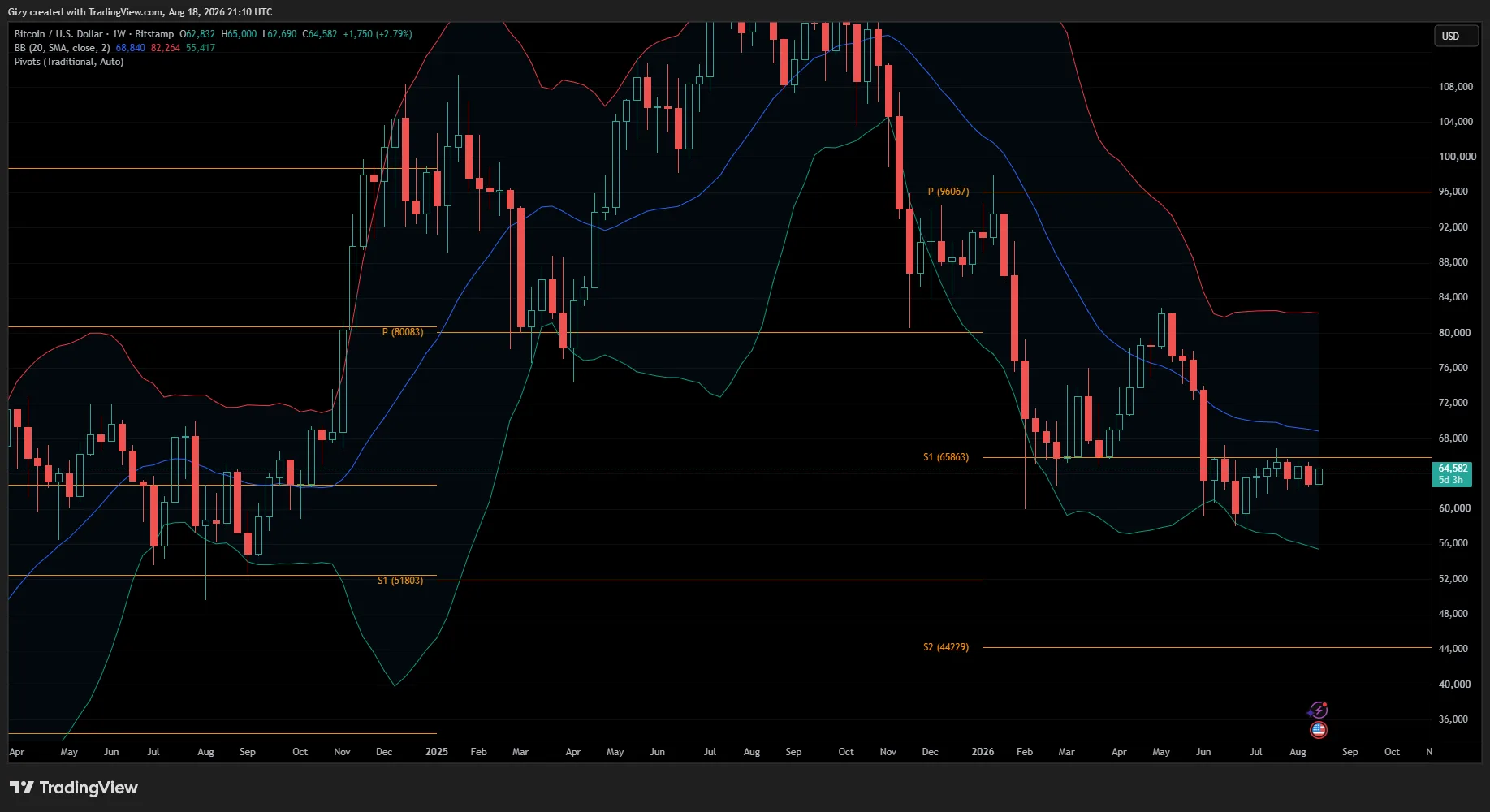Image resolution: width=1490 pixels, height=812 pixels.
Task: Click the 36,000 price axis label
Action: coord(1453,719)
